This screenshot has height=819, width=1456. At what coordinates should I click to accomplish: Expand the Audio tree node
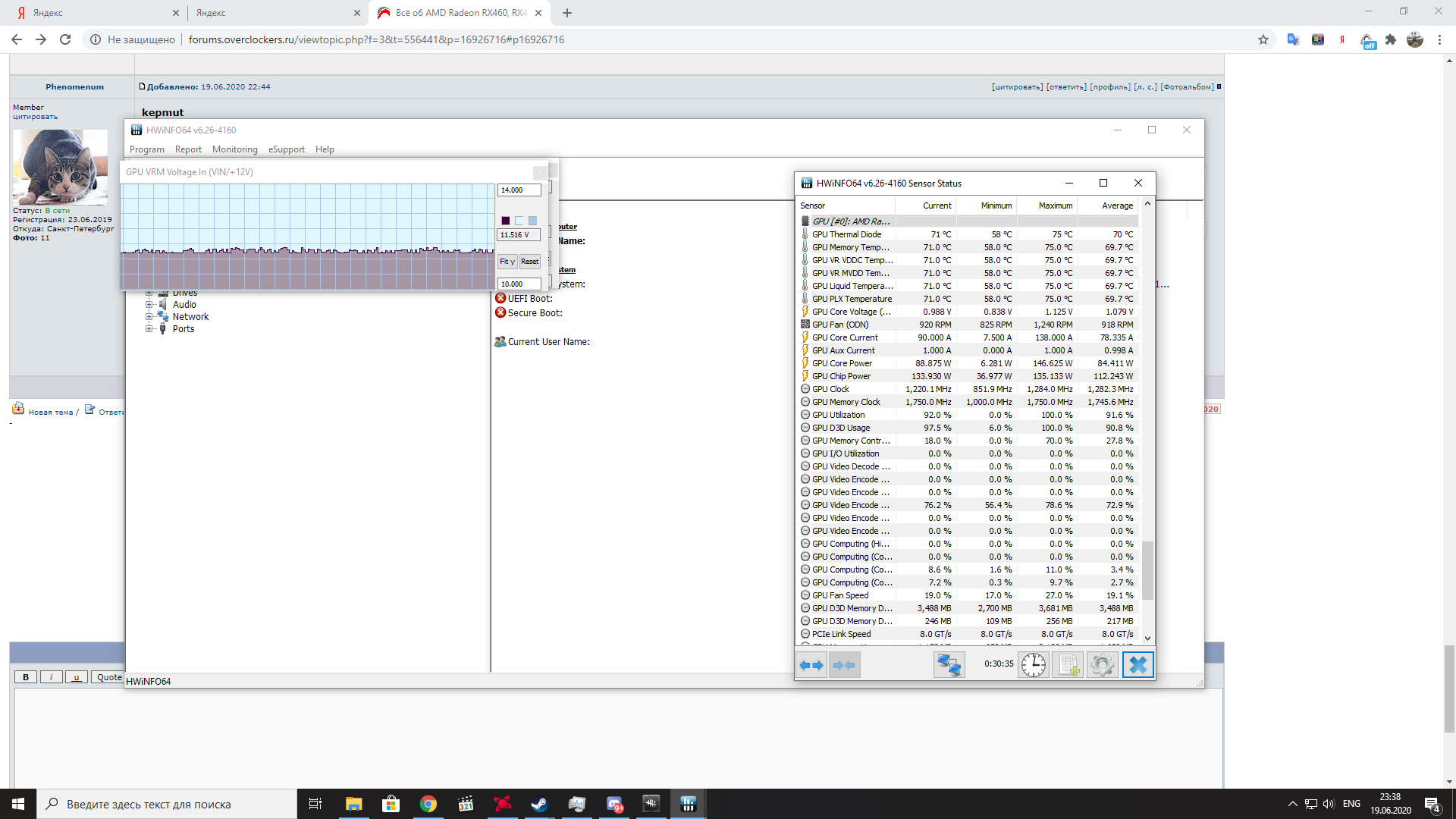(149, 305)
